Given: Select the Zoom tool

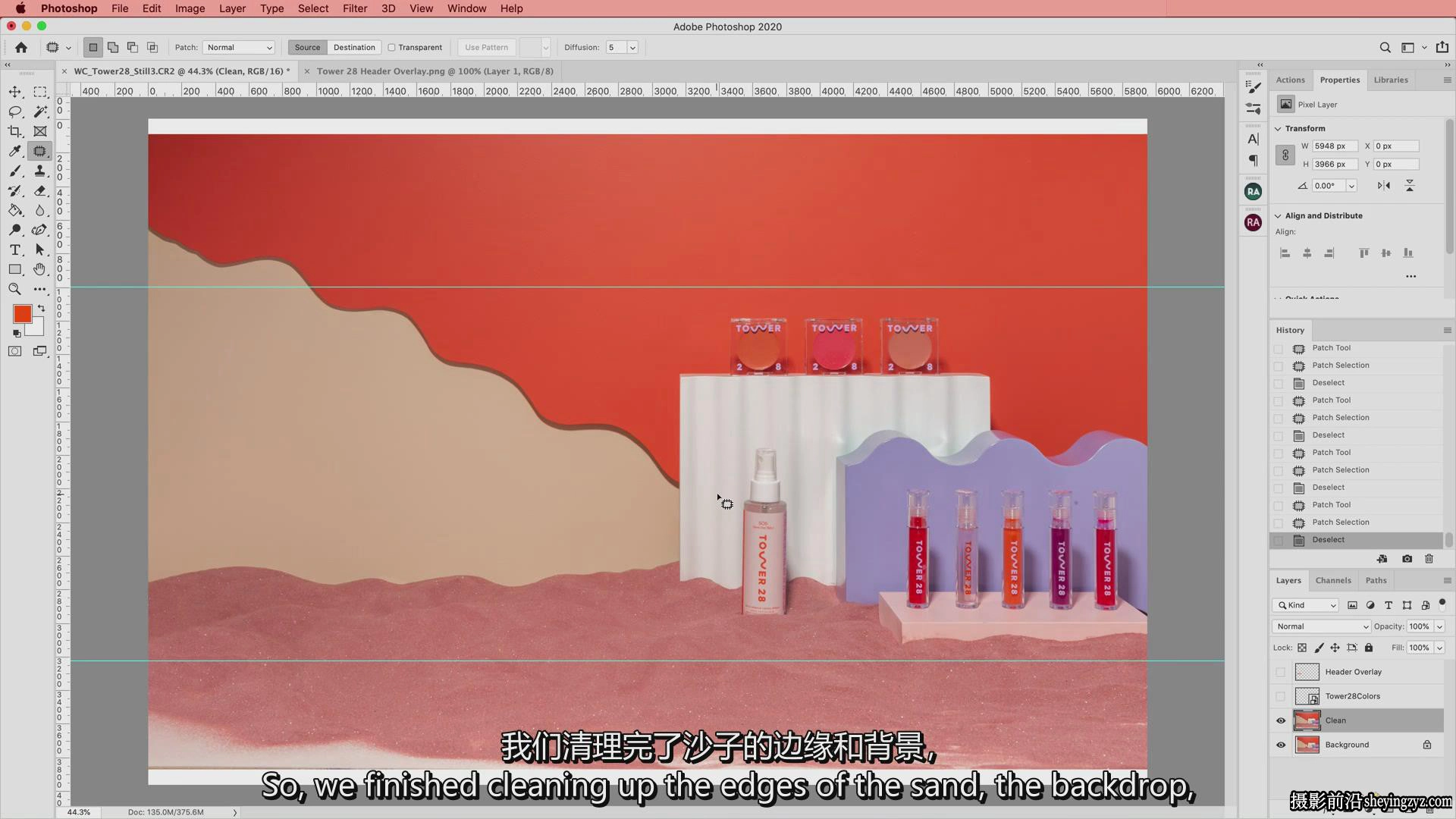Looking at the screenshot, I should tap(15, 289).
